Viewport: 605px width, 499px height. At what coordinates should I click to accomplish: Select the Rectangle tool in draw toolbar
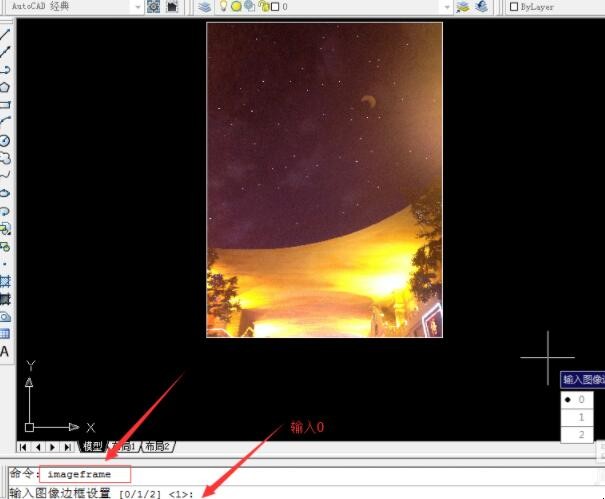[x=5, y=104]
